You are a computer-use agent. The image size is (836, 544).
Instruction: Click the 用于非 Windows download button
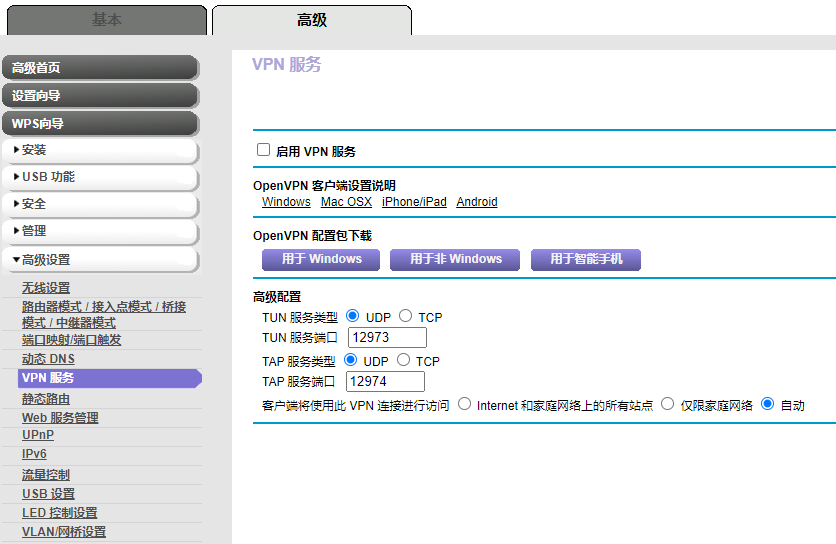pyautogui.click(x=455, y=260)
